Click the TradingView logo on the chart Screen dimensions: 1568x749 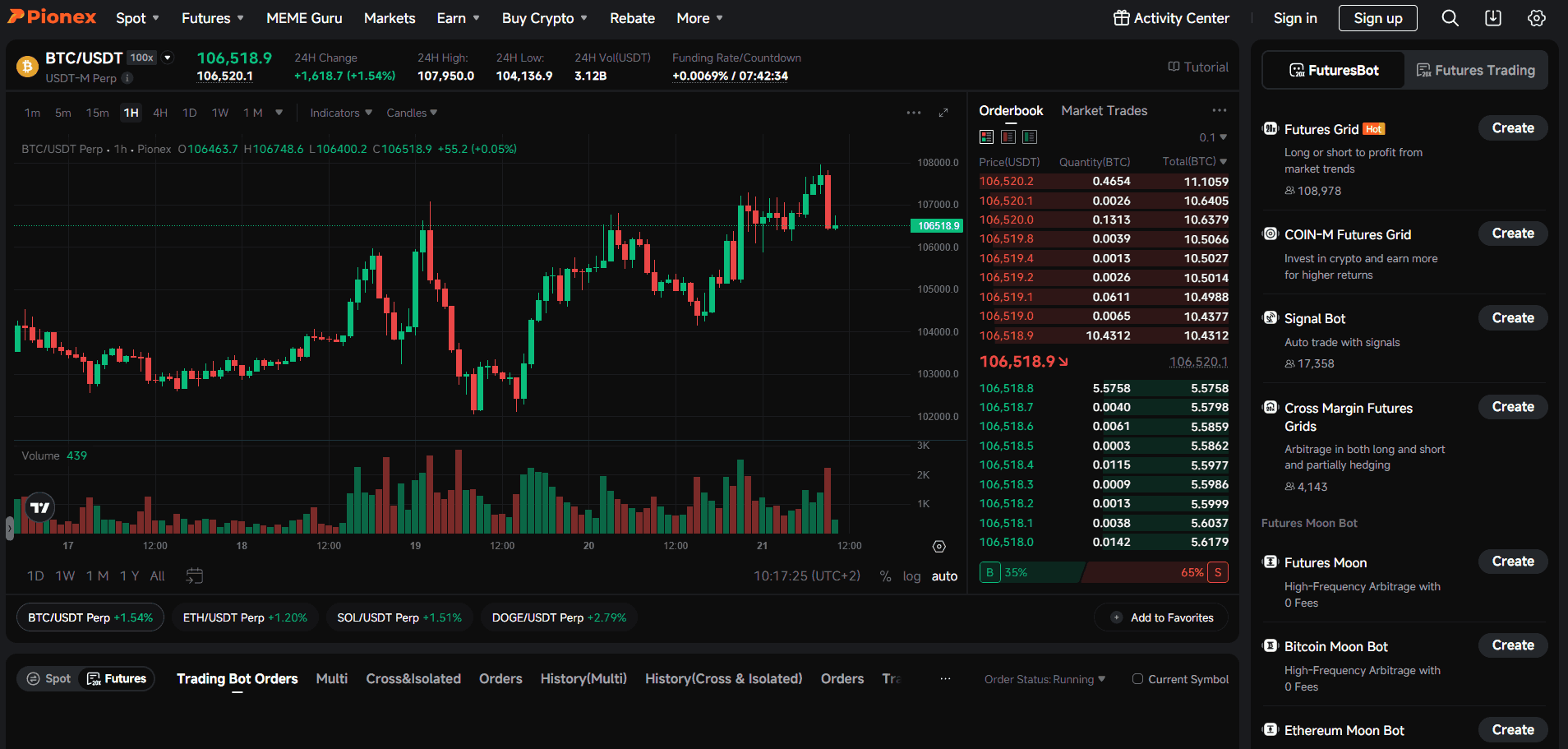coord(38,507)
